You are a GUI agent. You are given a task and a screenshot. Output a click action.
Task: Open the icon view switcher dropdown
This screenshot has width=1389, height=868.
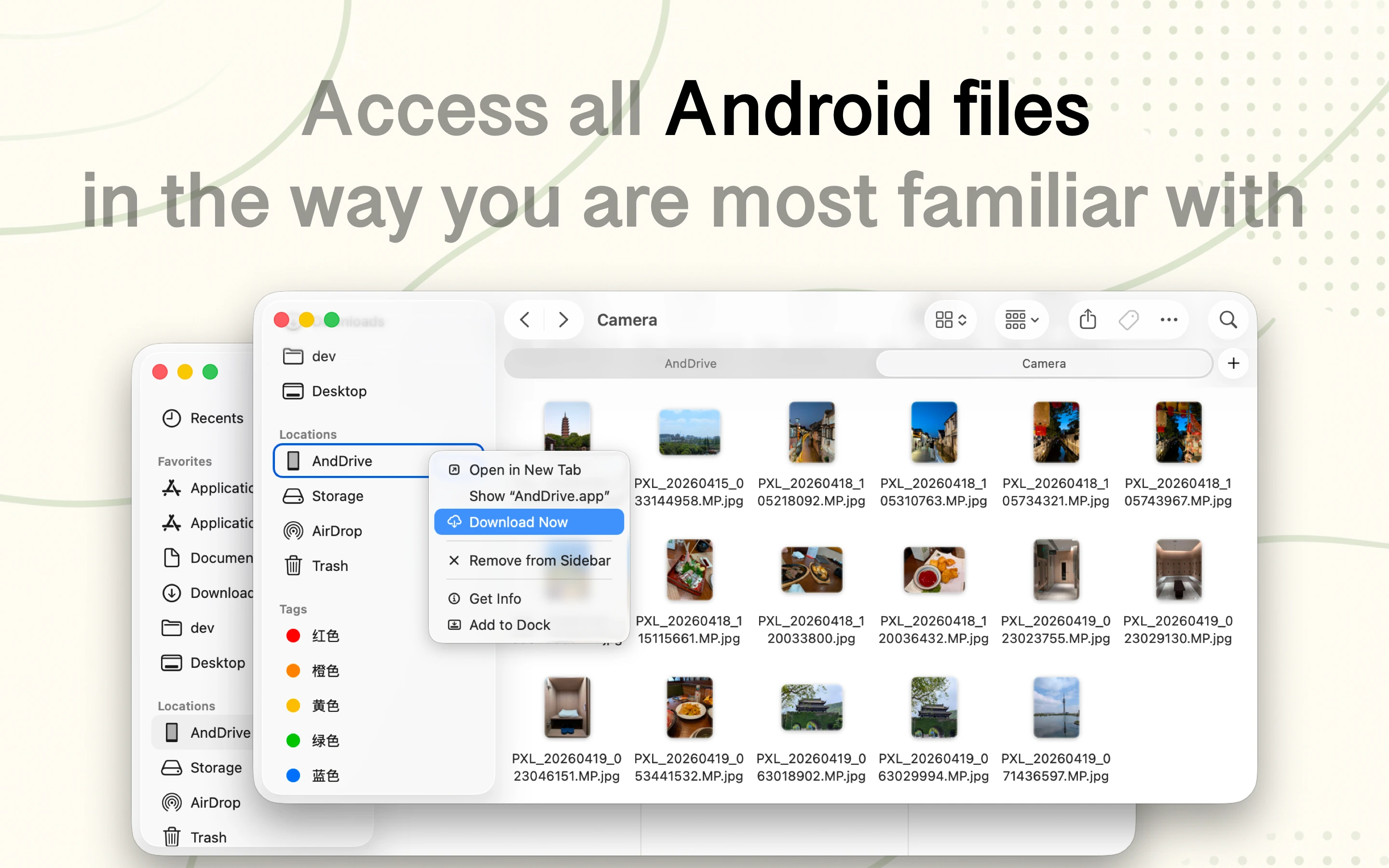point(951,320)
